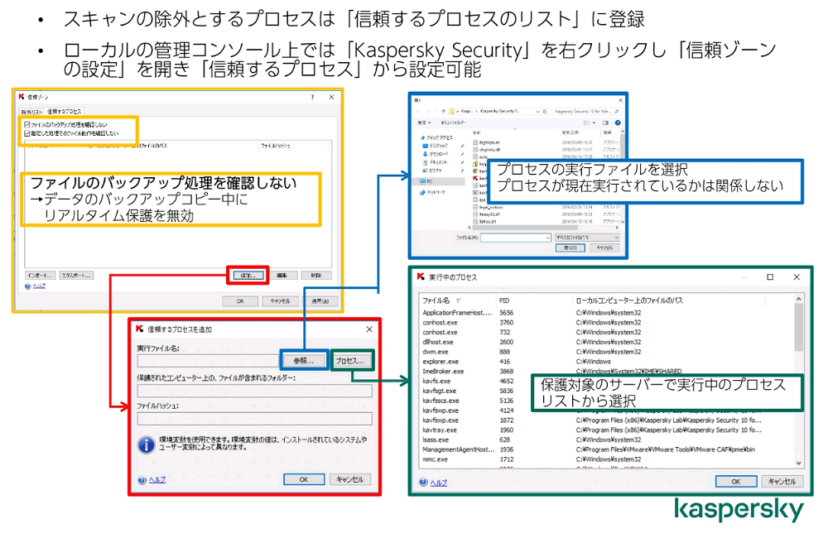This screenshot has width=828, height=538.
Task: Click 新しいフォルダー in the file dialog toolbar
Action: point(454,122)
